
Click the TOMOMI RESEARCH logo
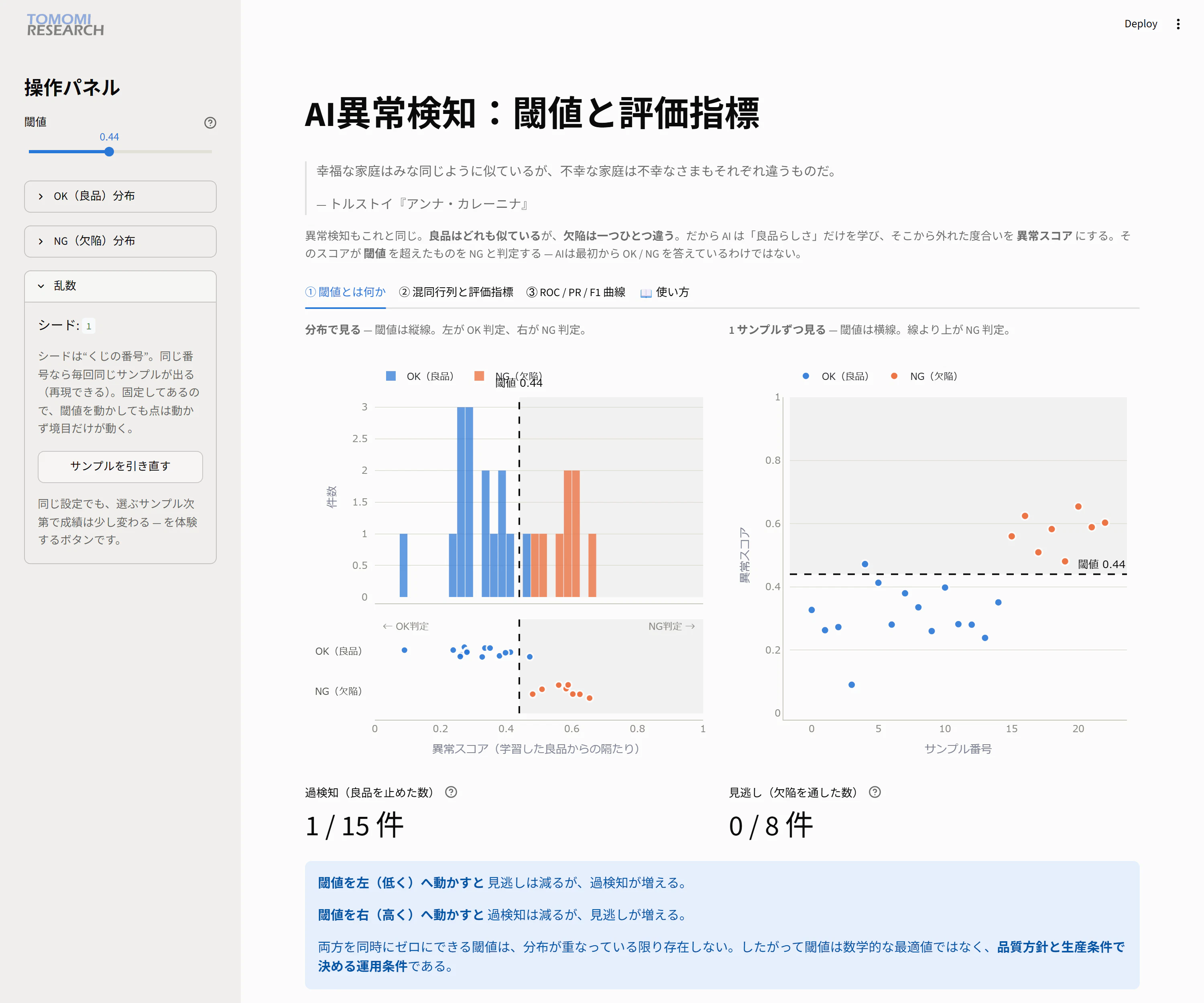65,24
